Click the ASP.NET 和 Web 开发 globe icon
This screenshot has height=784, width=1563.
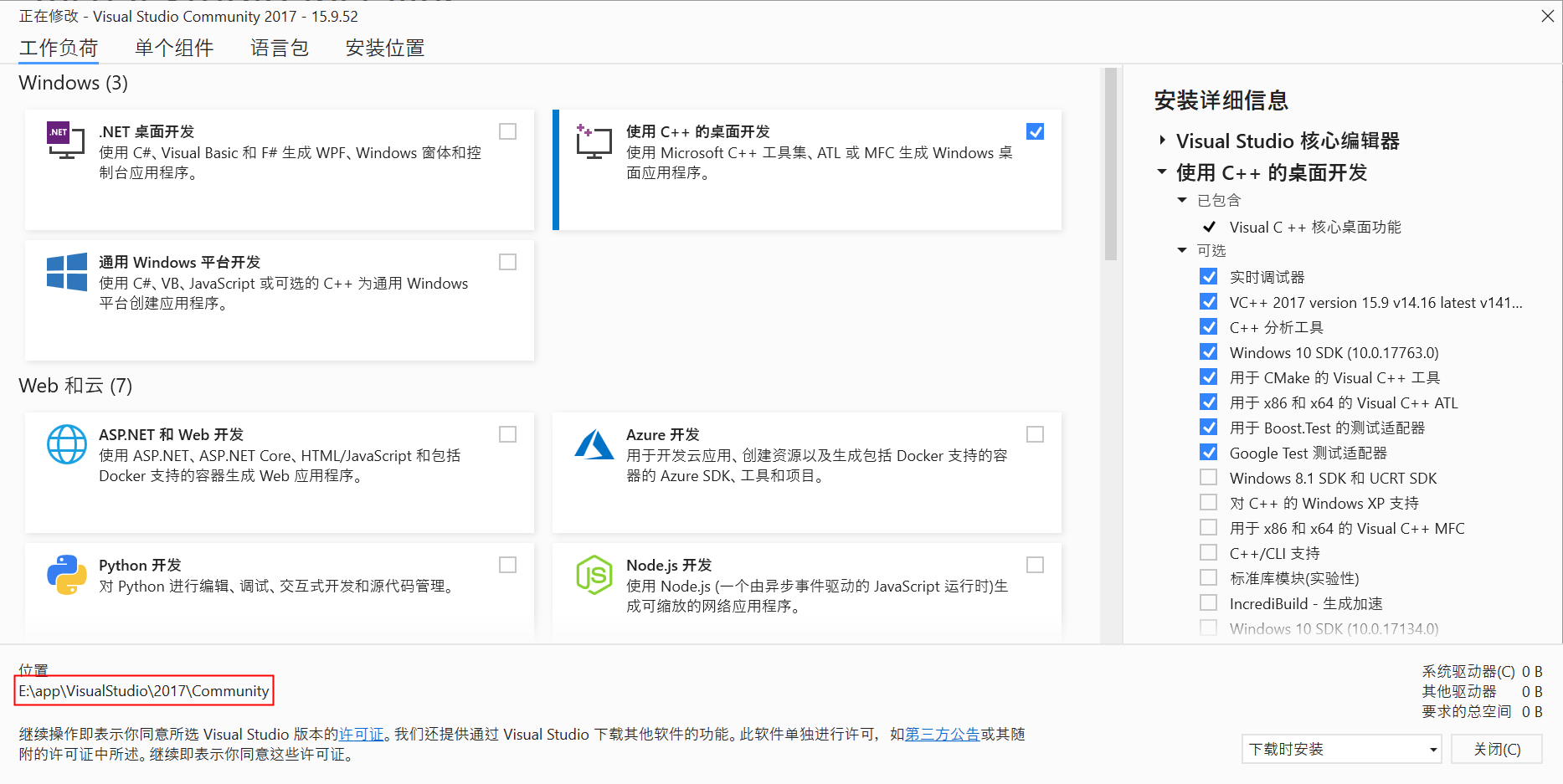[67, 445]
